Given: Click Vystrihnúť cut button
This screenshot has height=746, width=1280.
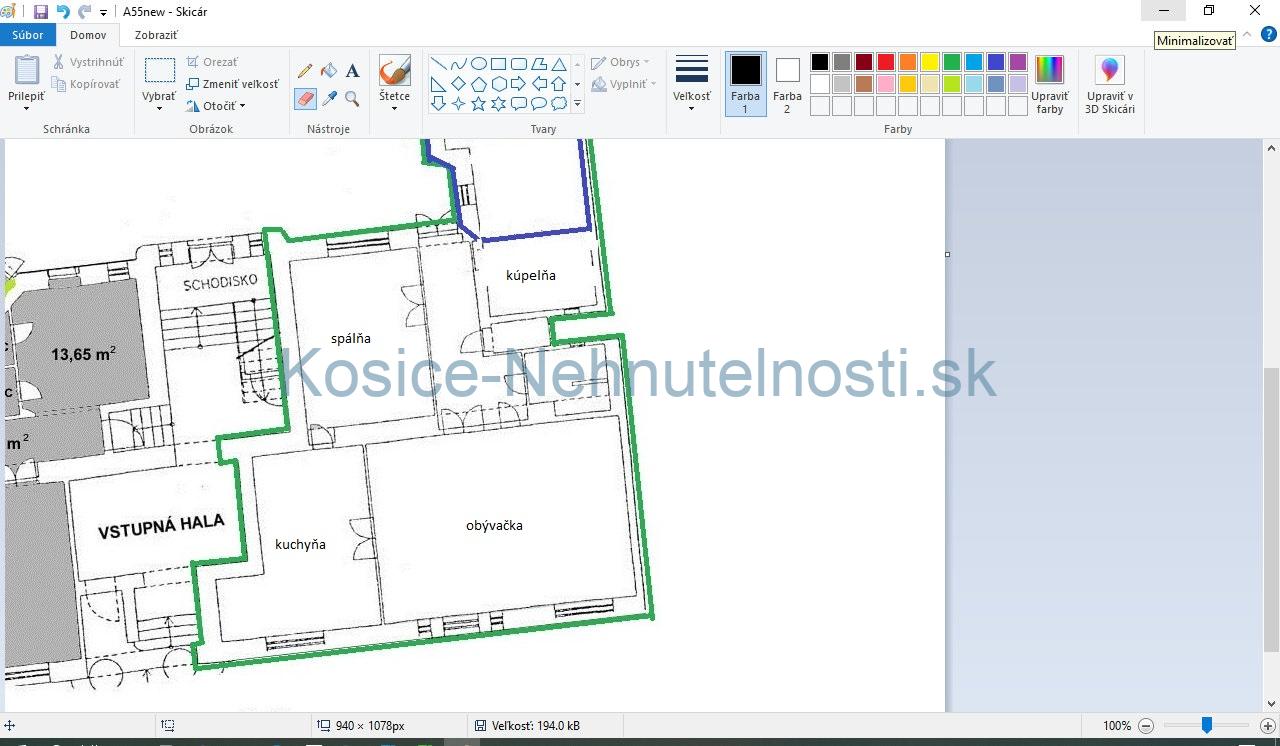Looking at the screenshot, I should [88, 62].
